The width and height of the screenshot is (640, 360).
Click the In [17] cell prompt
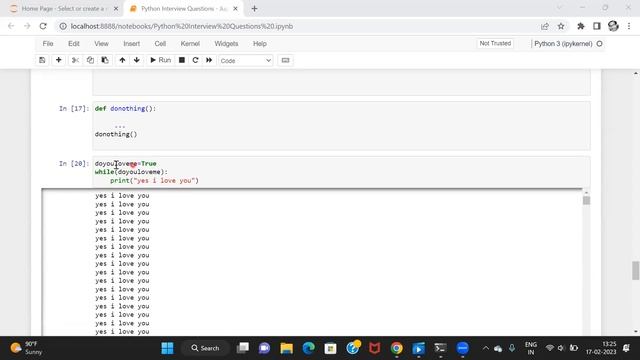pos(74,109)
